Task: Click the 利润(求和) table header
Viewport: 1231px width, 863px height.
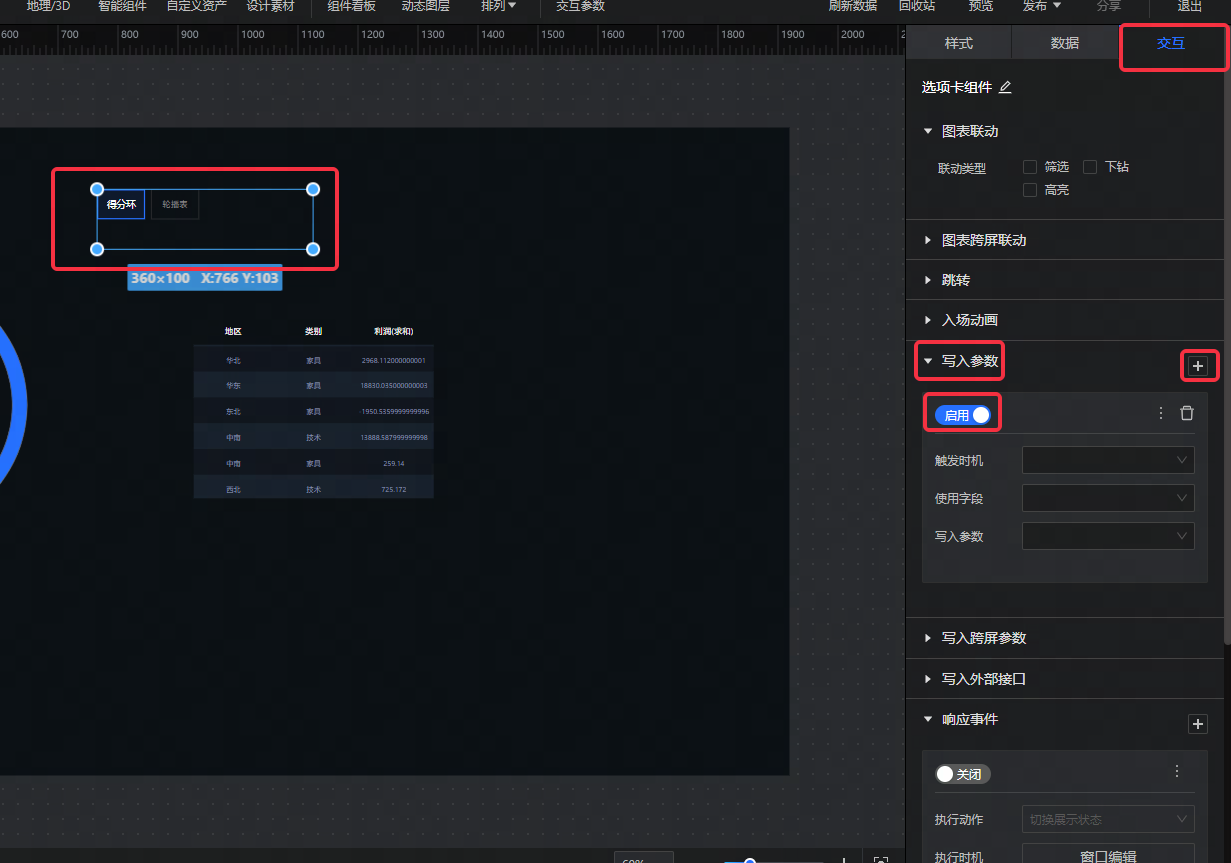Action: point(393,331)
